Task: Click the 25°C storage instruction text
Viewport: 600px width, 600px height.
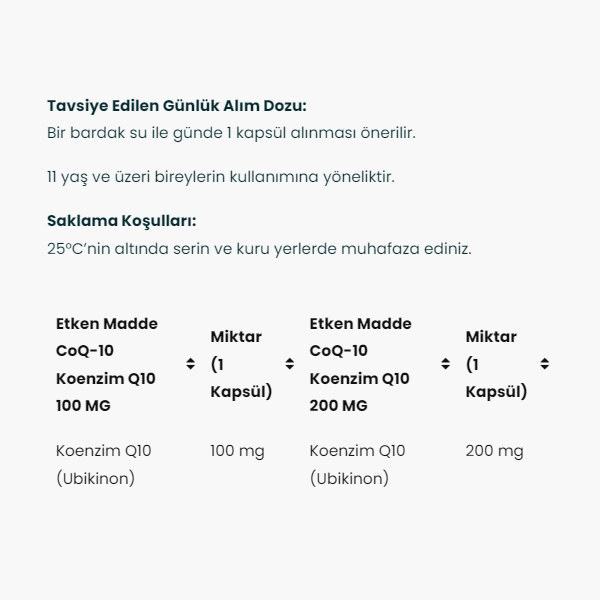Action: point(259,249)
